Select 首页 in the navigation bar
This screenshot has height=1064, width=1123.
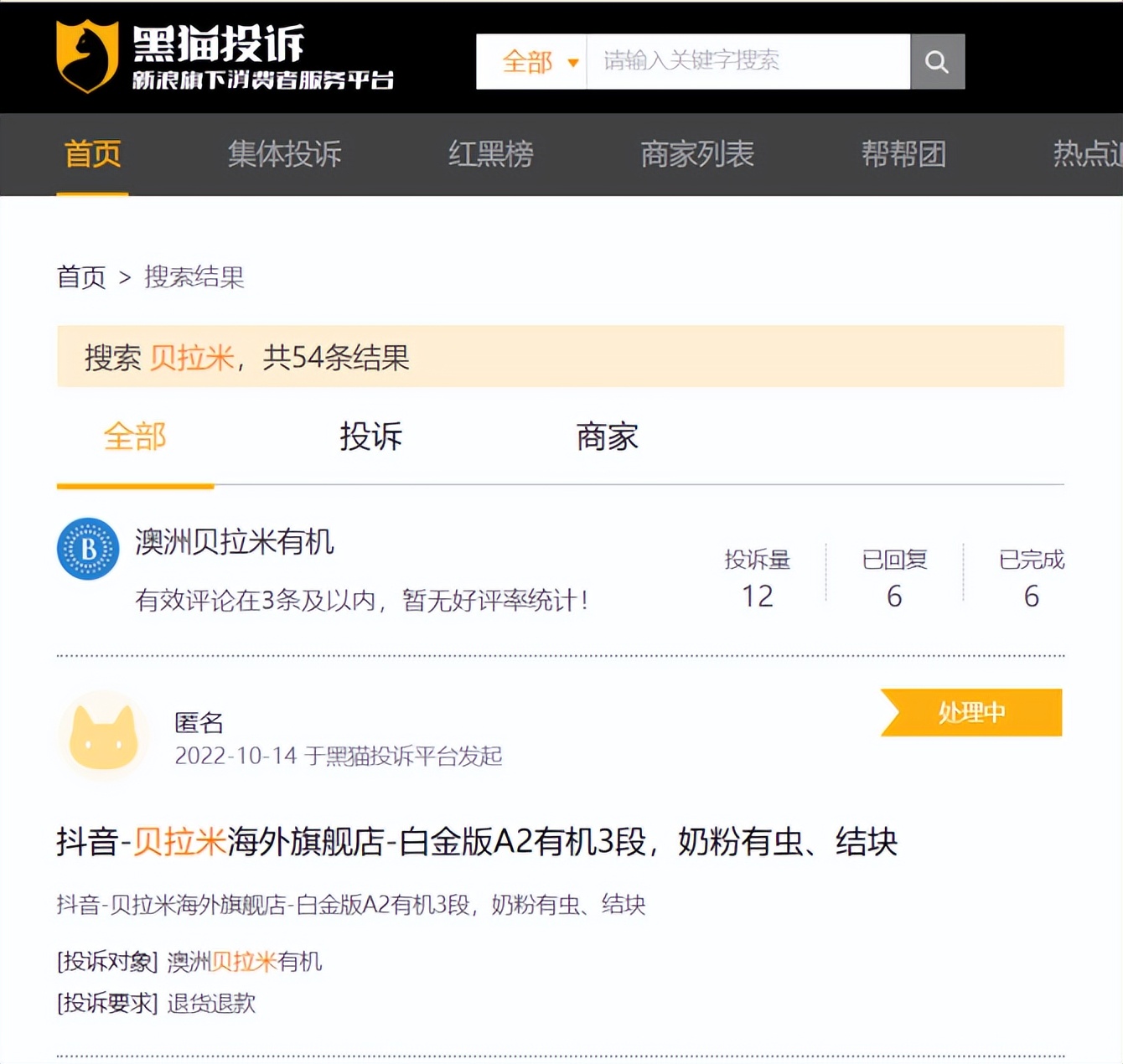click(91, 155)
